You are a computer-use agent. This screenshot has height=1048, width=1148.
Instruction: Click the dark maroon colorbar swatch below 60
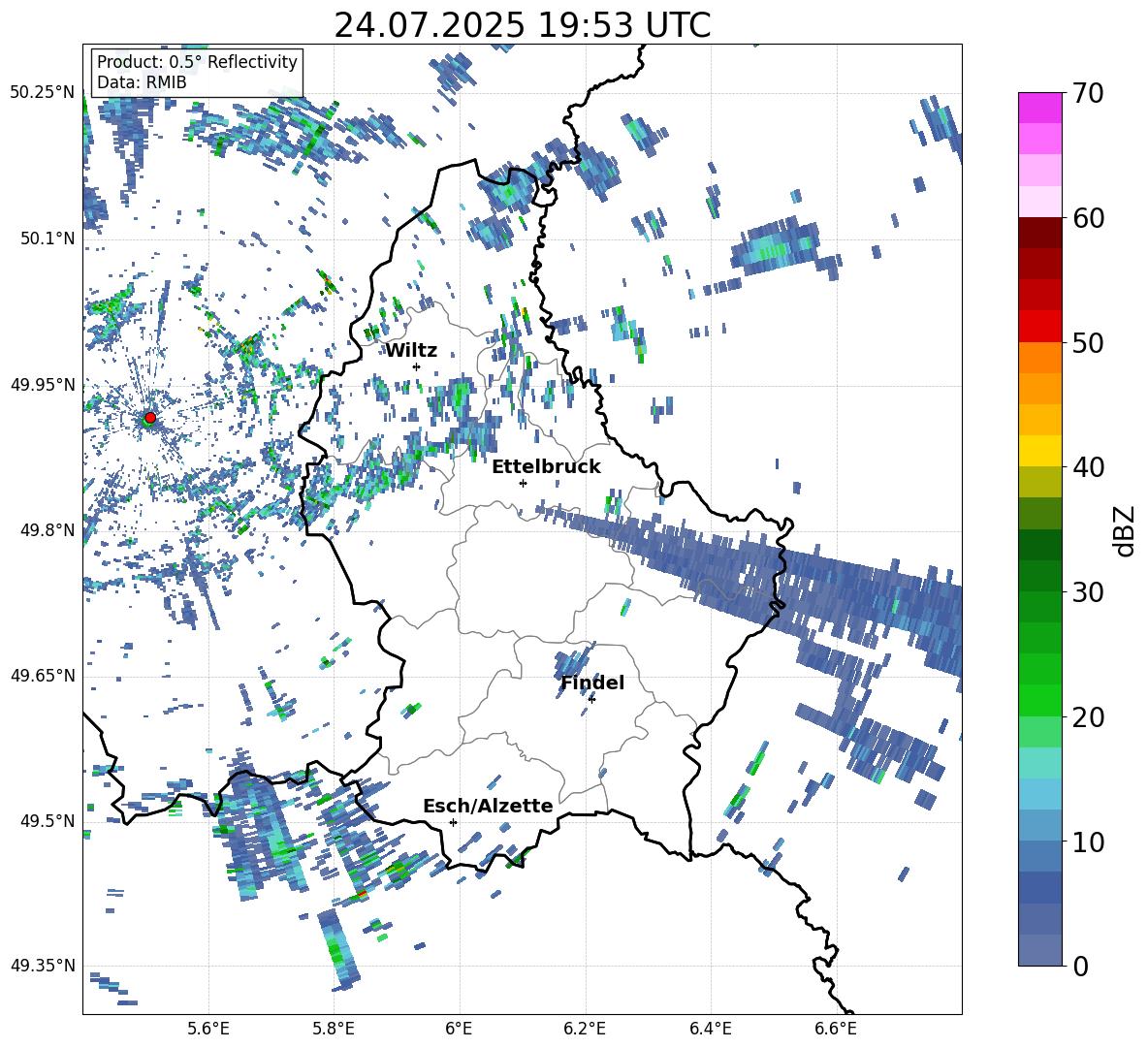coord(1039,233)
